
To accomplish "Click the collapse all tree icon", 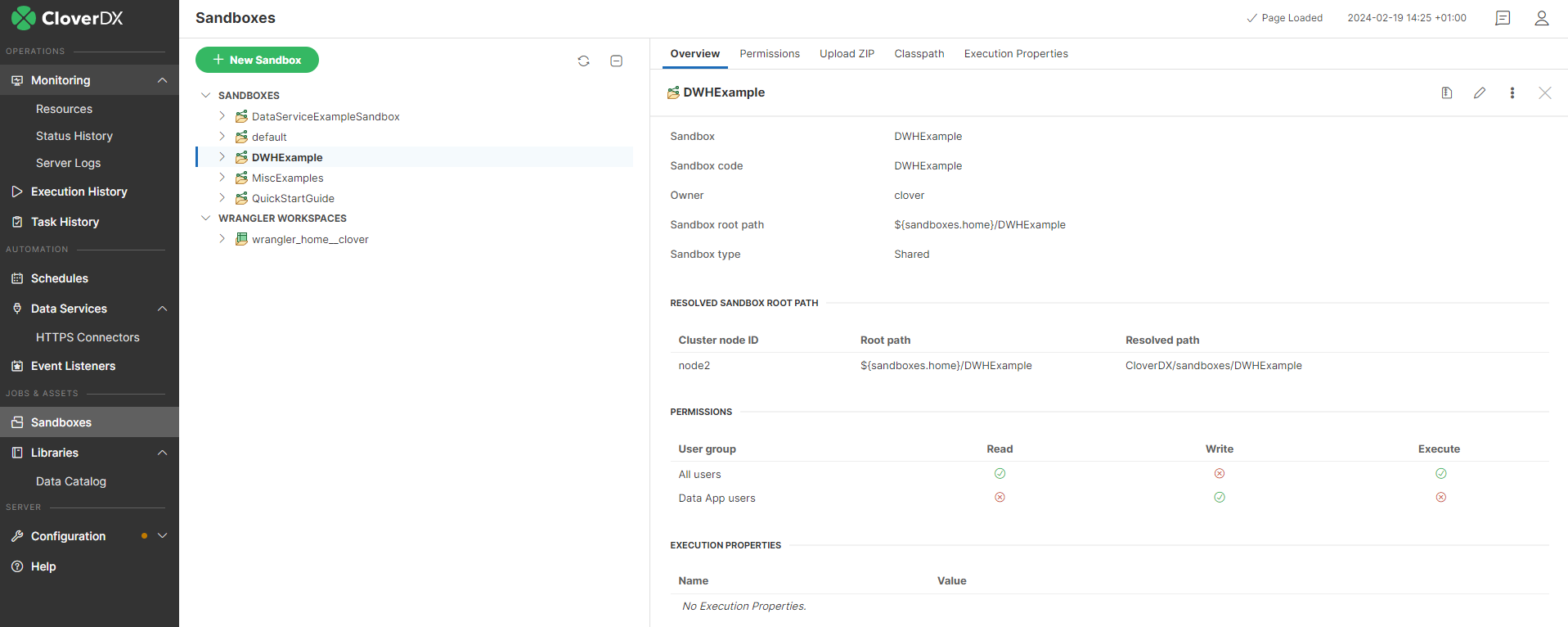I will pos(617,61).
